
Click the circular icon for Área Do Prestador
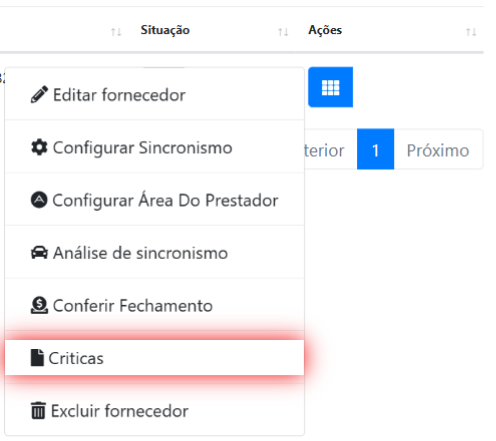[39, 200]
